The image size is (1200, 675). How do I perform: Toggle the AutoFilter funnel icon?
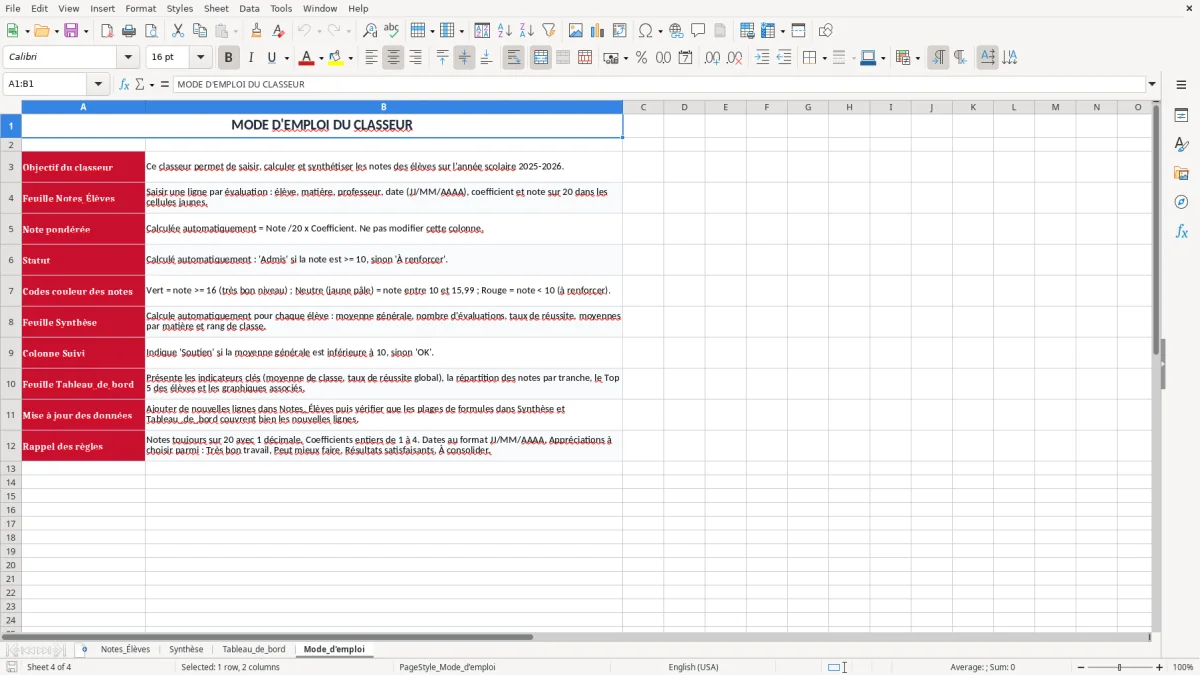[x=549, y=31]
